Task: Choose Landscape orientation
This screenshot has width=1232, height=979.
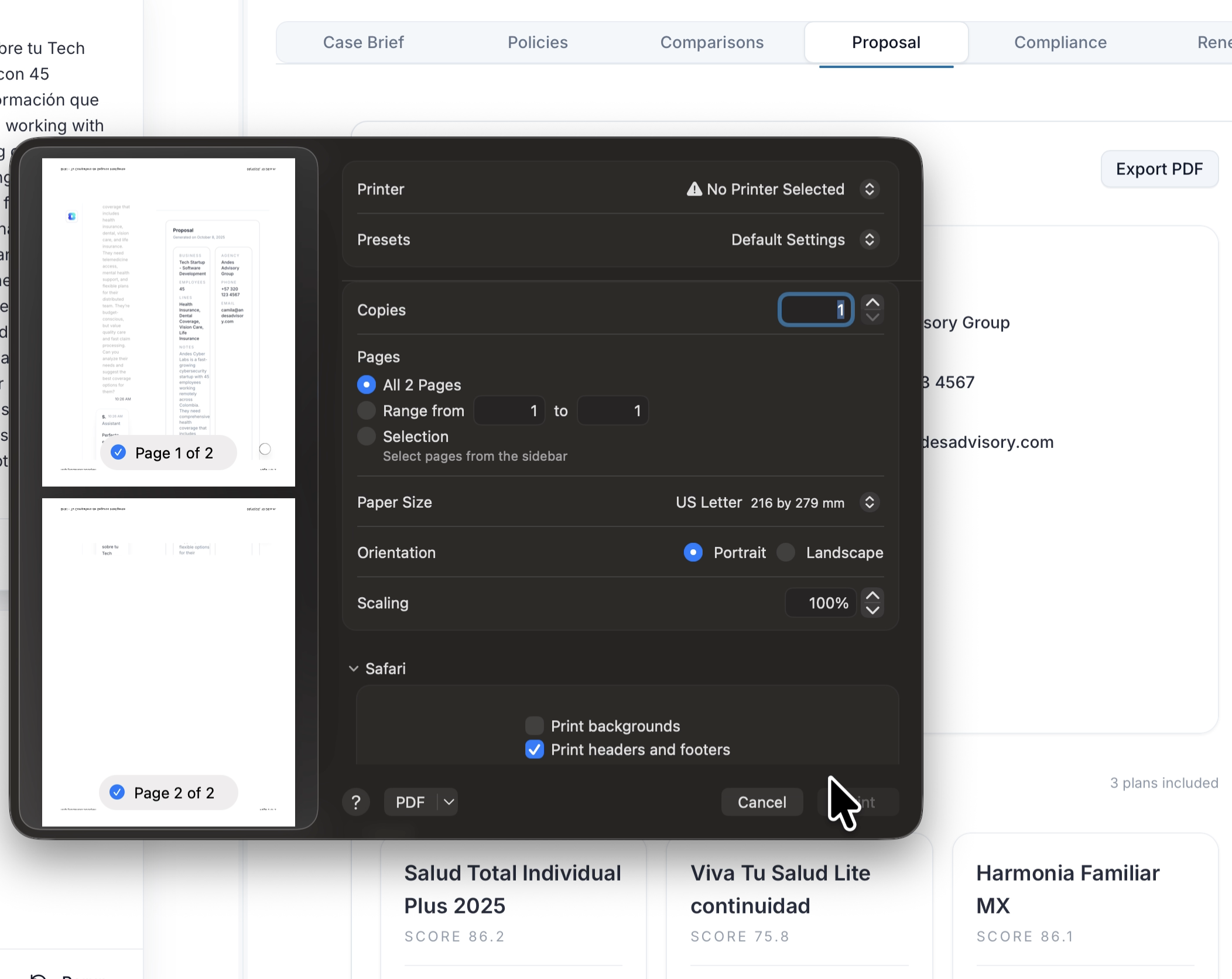Action: [786, 552]
